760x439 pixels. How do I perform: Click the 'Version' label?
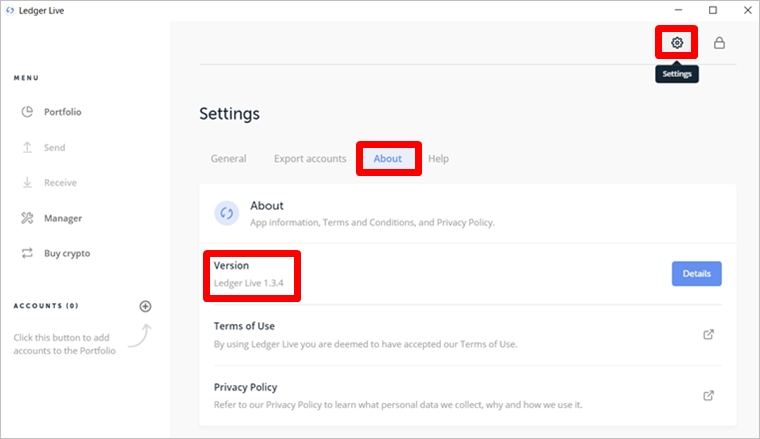[231, 266]
